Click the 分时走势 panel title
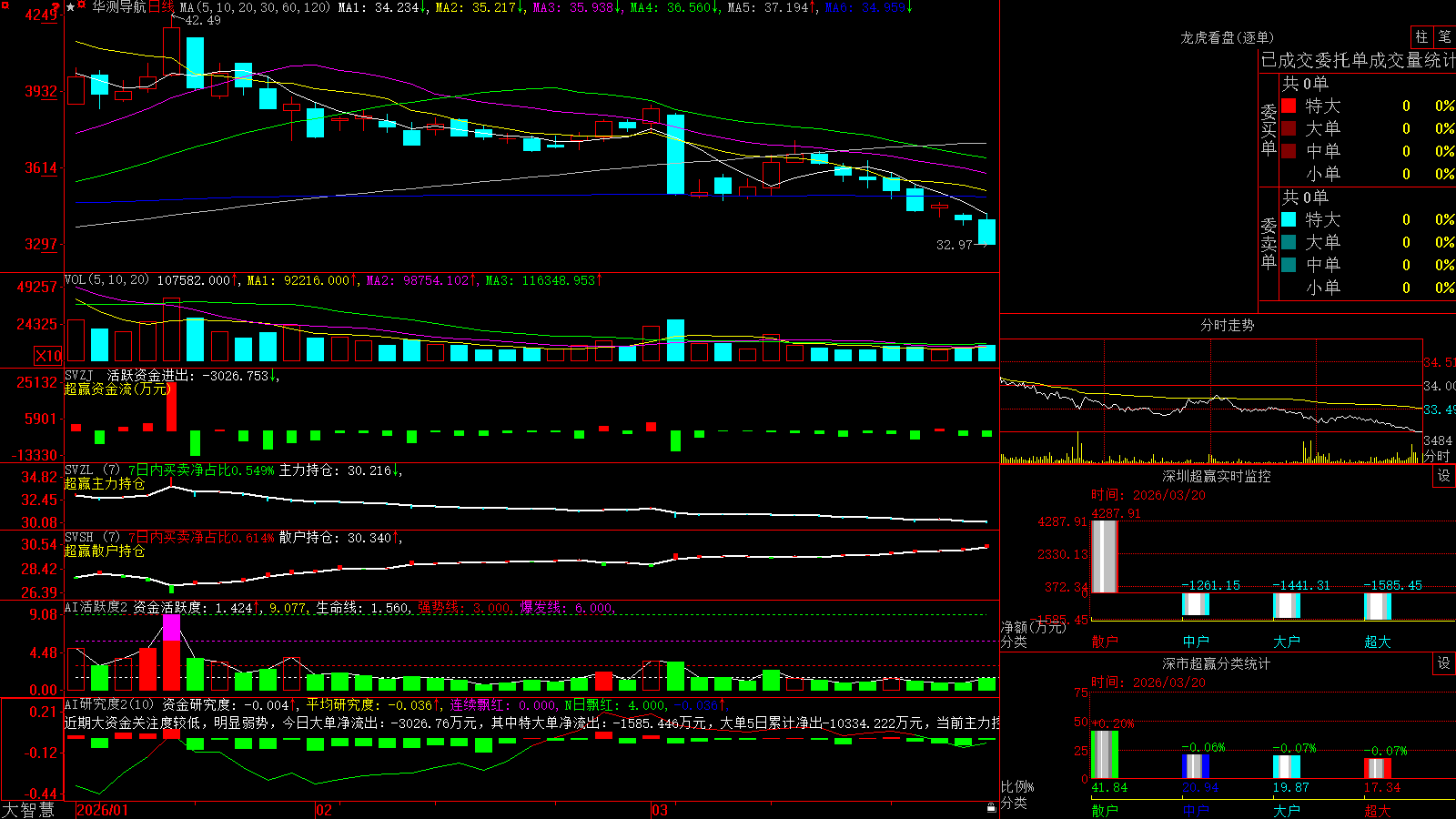The height and width of the screenshot is (819, 1456). click(1228, 325)
